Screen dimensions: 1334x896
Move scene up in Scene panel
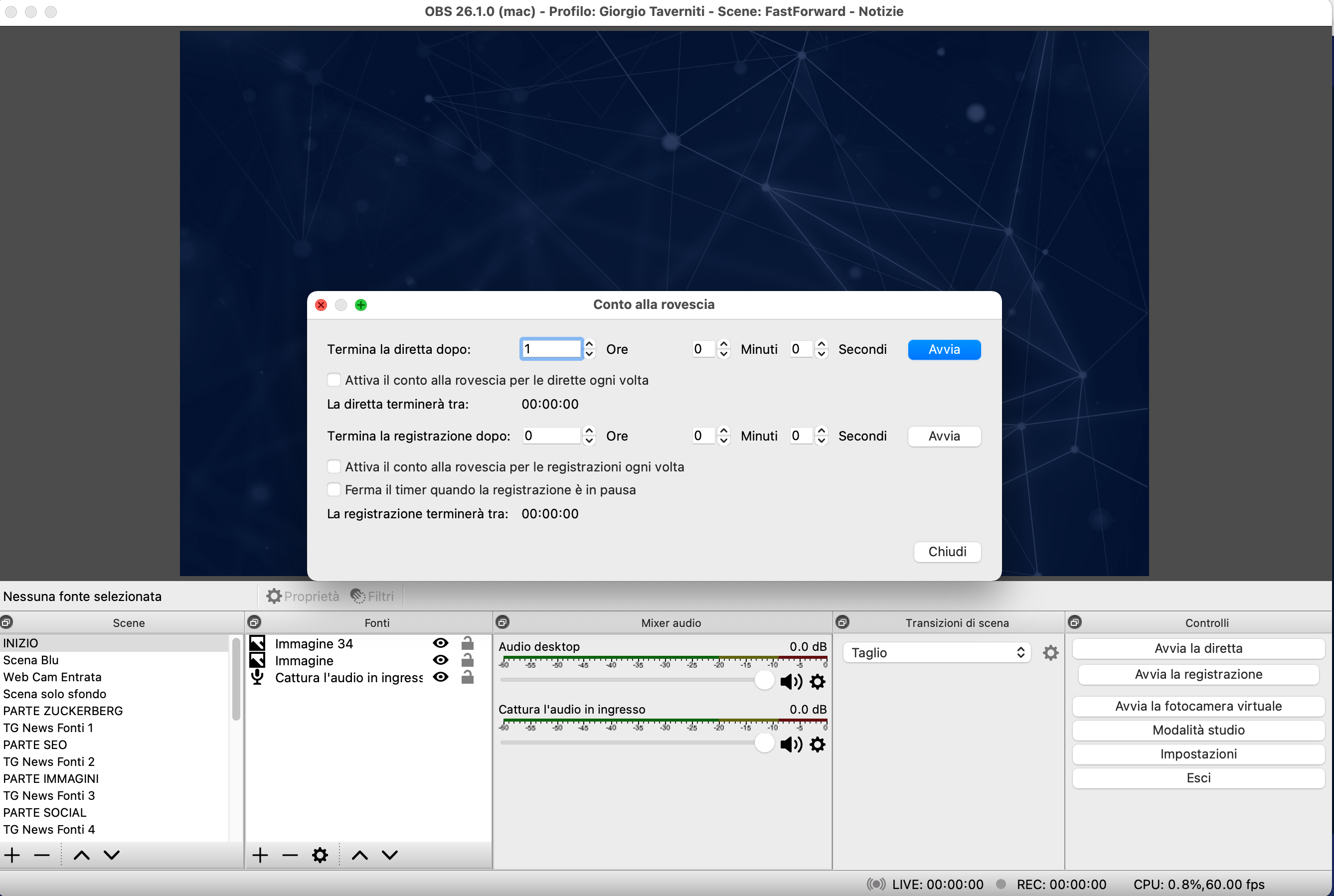[82, 856]
